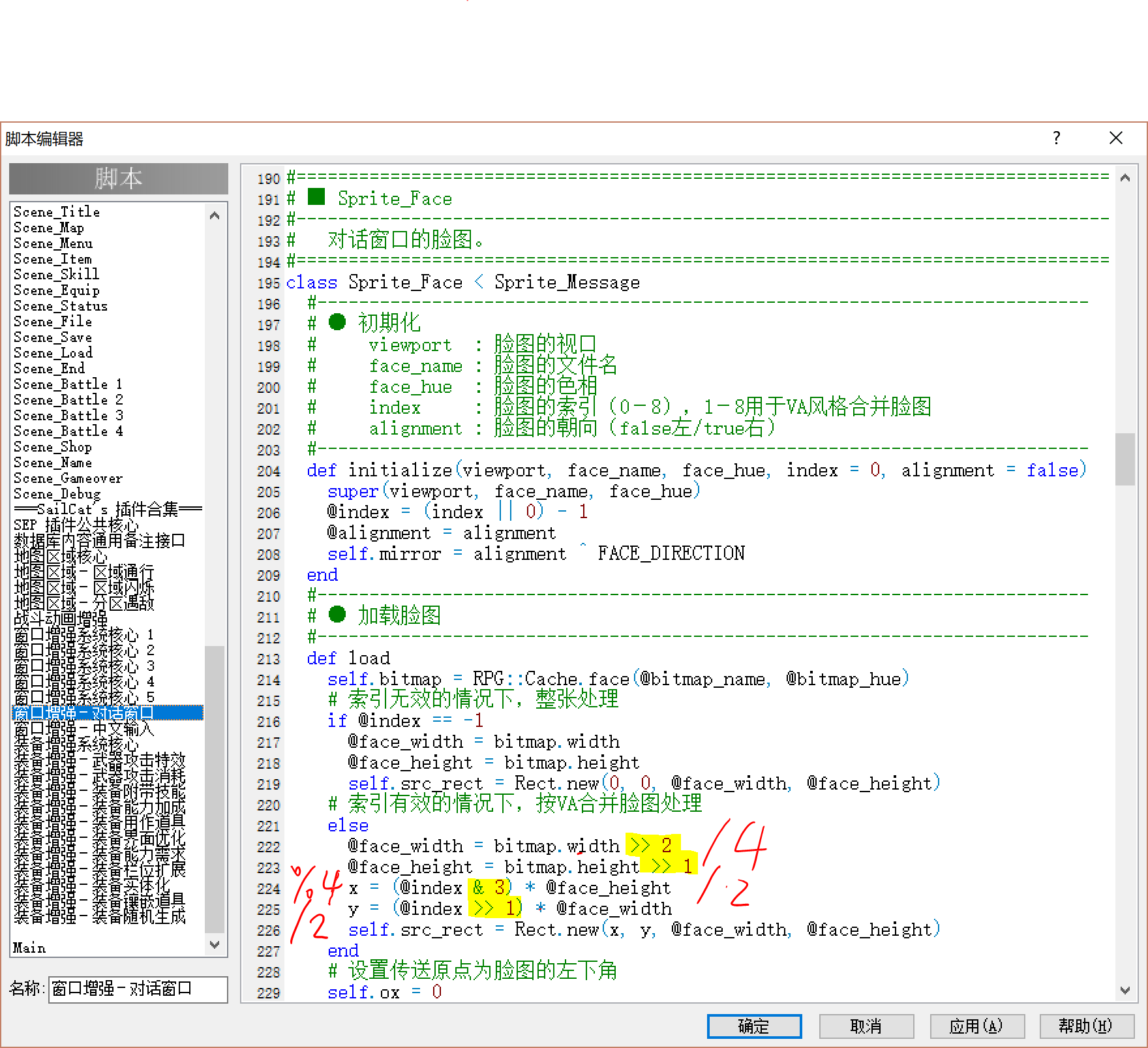The width and height of the screenshot is (1148, 1048).
Task: Close the script editor window
Action: click(x=1116, y=138)
